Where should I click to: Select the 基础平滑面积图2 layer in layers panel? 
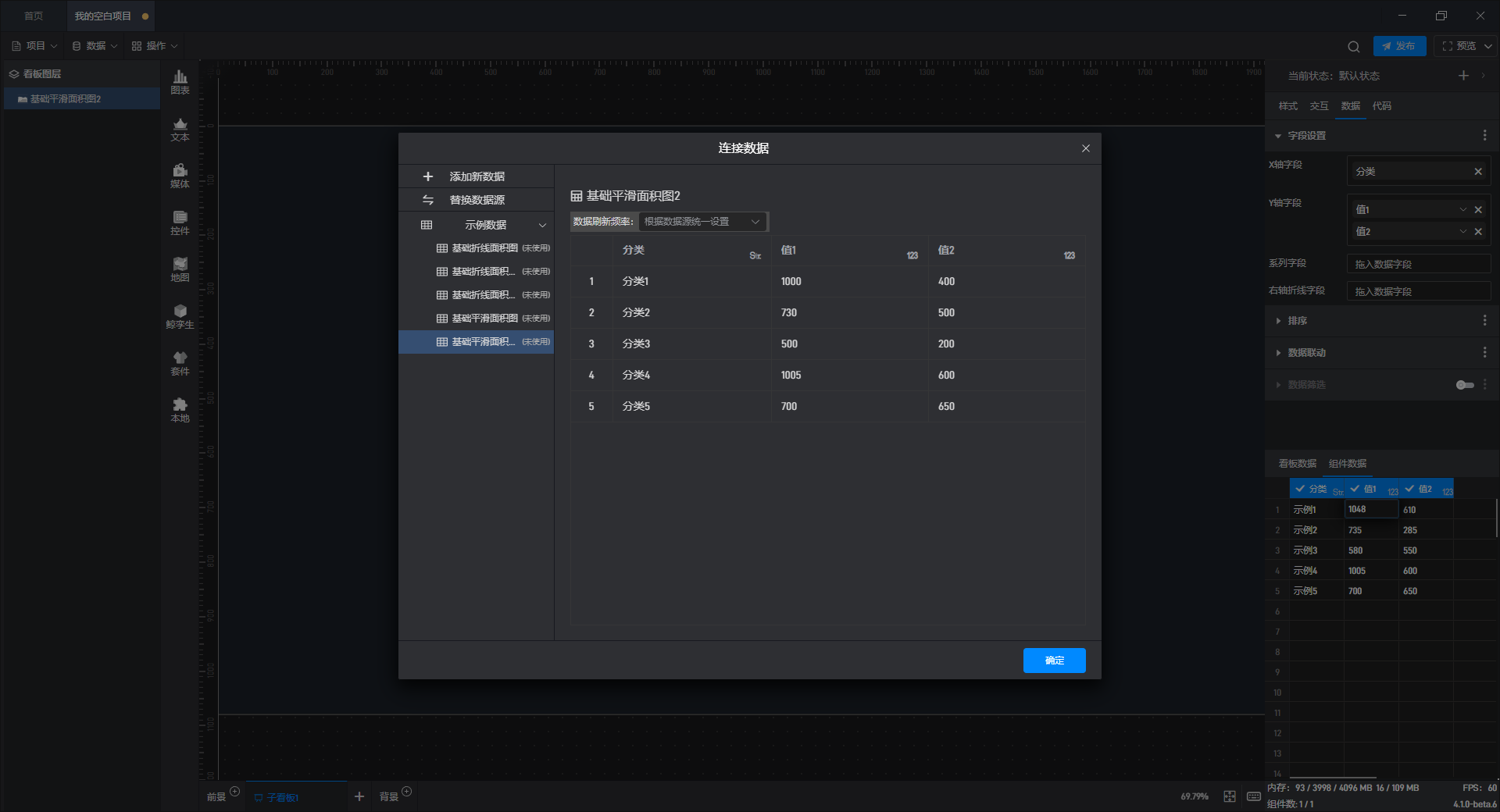click(x=82, y=99)
